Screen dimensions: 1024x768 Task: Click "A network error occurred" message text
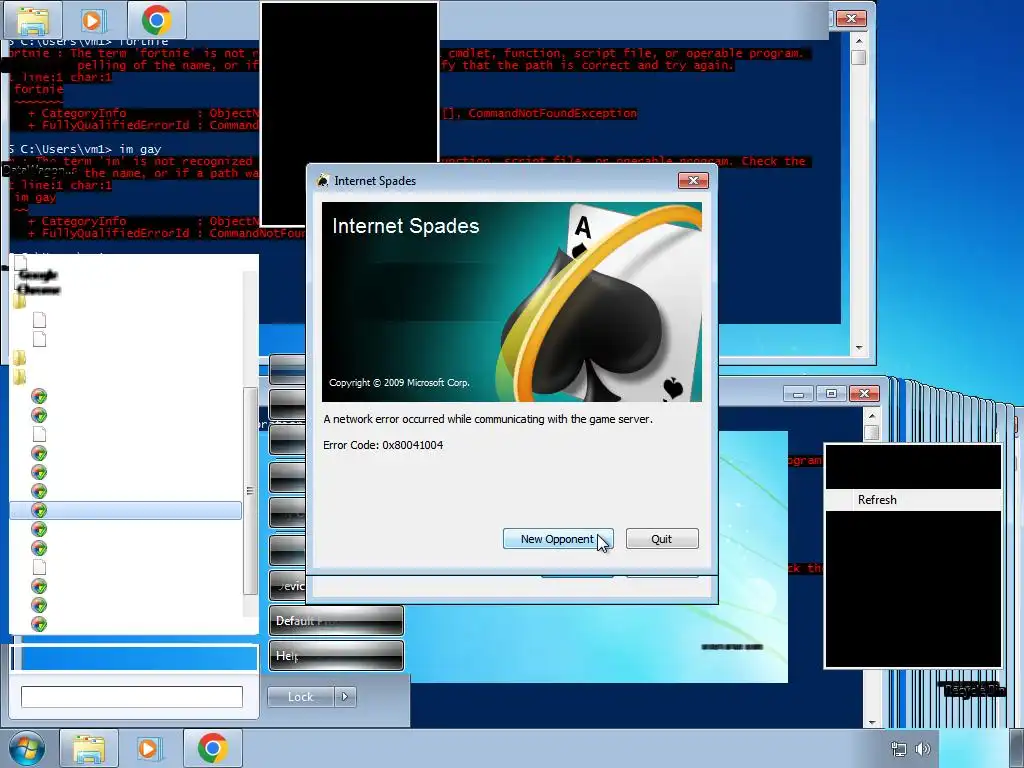coord(488,419)
